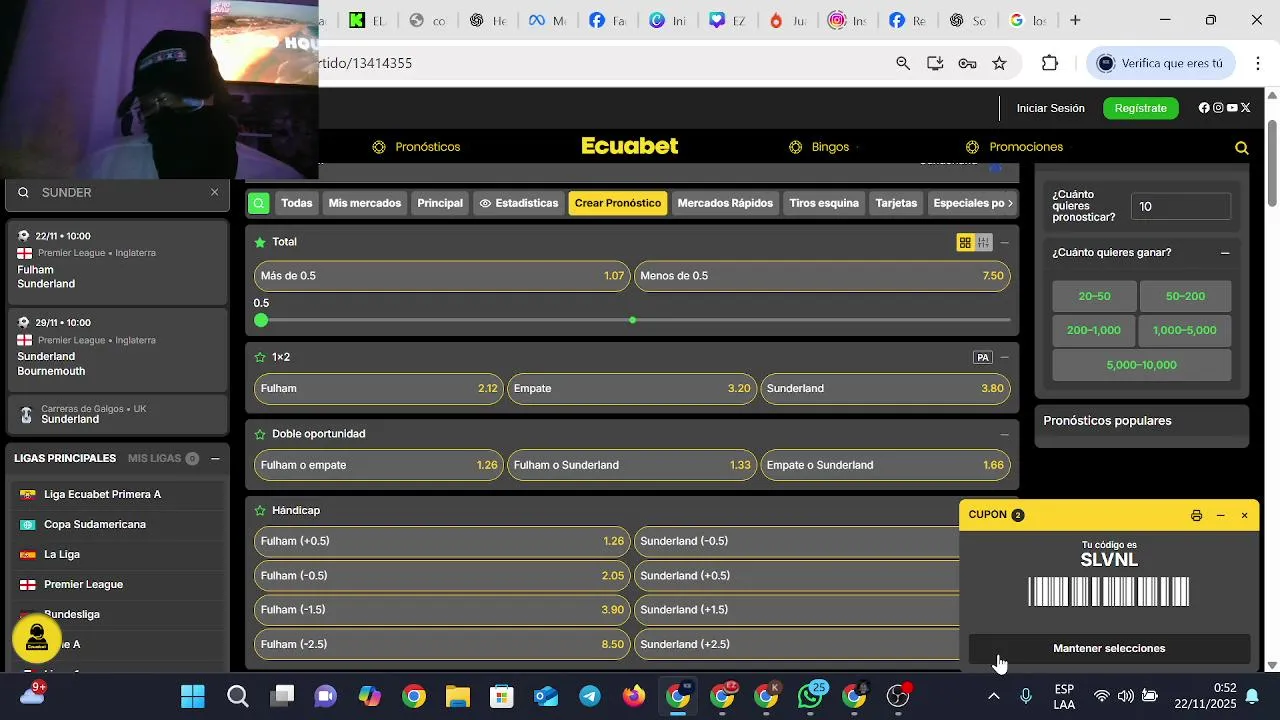The width and height of the screenshot is (1280, 720).
Task: Pick Fulham at 2.12 in 1×2
Action: 378,388
